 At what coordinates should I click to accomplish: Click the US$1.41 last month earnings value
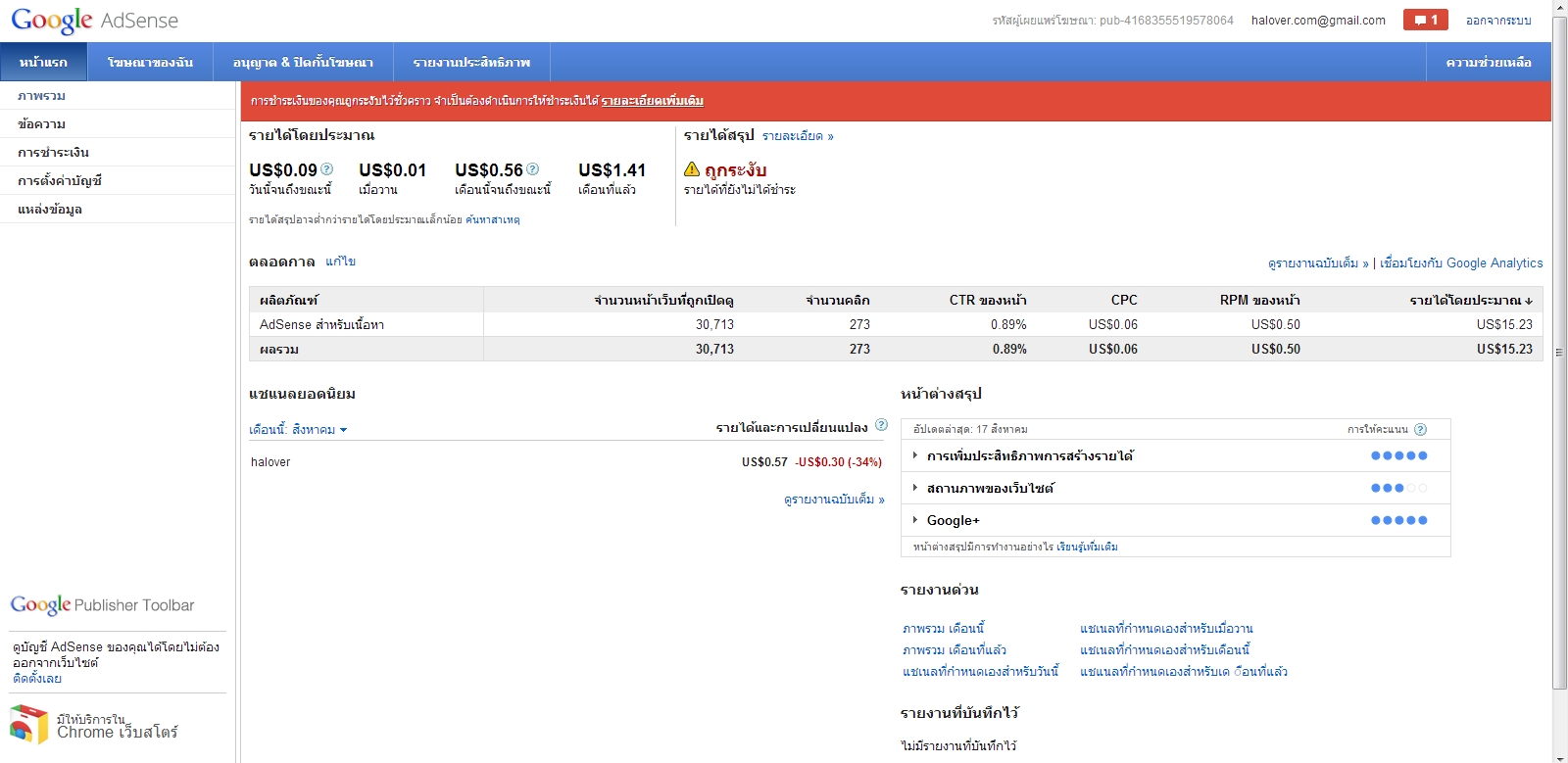coord(612,170)
